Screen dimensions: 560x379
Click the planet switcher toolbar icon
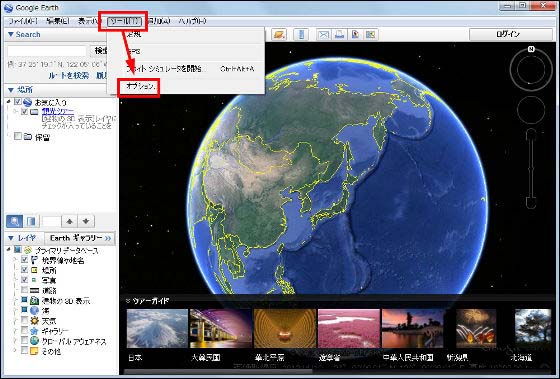point(279,35)
